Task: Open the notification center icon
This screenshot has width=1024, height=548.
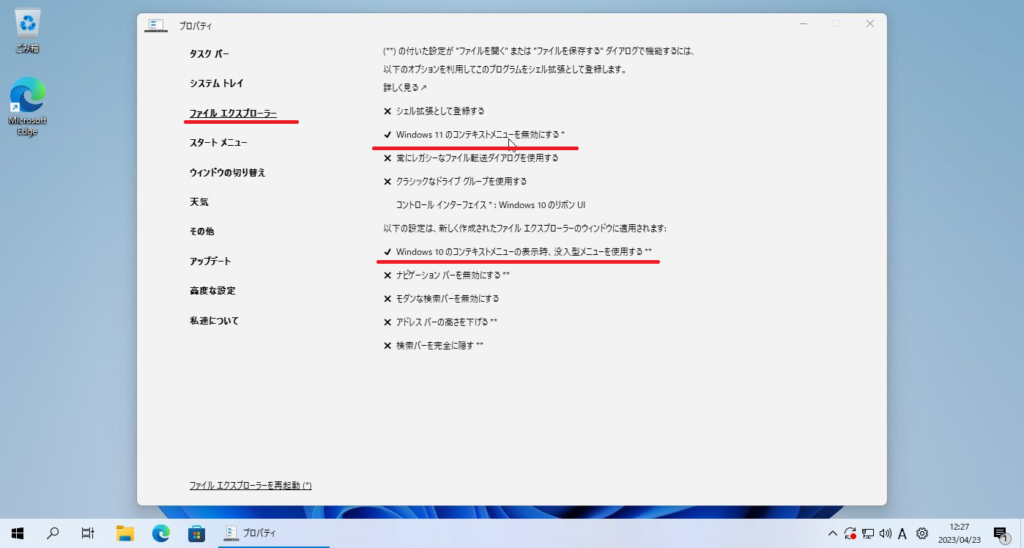Action: click(1001, 534)
